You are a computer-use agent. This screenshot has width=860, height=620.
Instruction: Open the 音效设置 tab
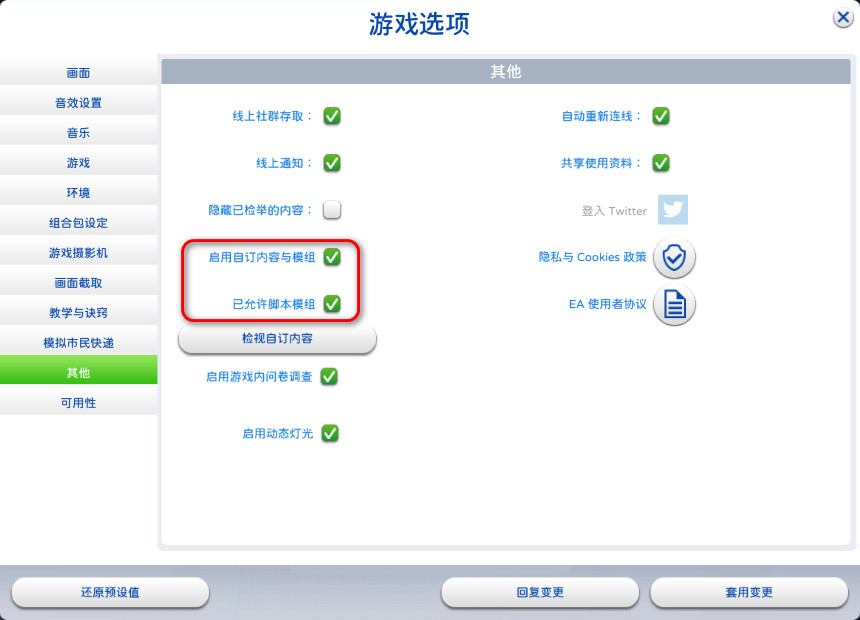pos(78,103)
